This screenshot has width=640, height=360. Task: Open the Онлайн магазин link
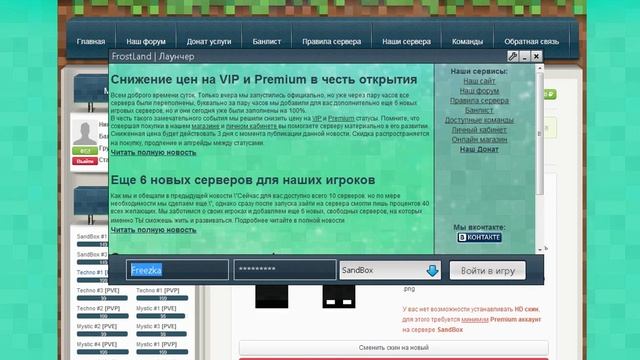point(479,139)
